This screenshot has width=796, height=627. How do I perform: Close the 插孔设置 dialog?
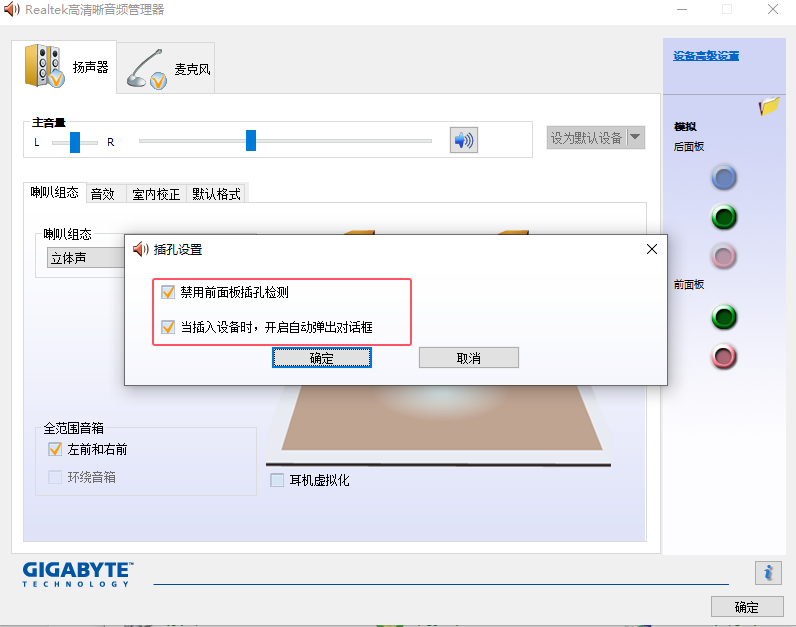pyautogui.click(x=652, y=249)
